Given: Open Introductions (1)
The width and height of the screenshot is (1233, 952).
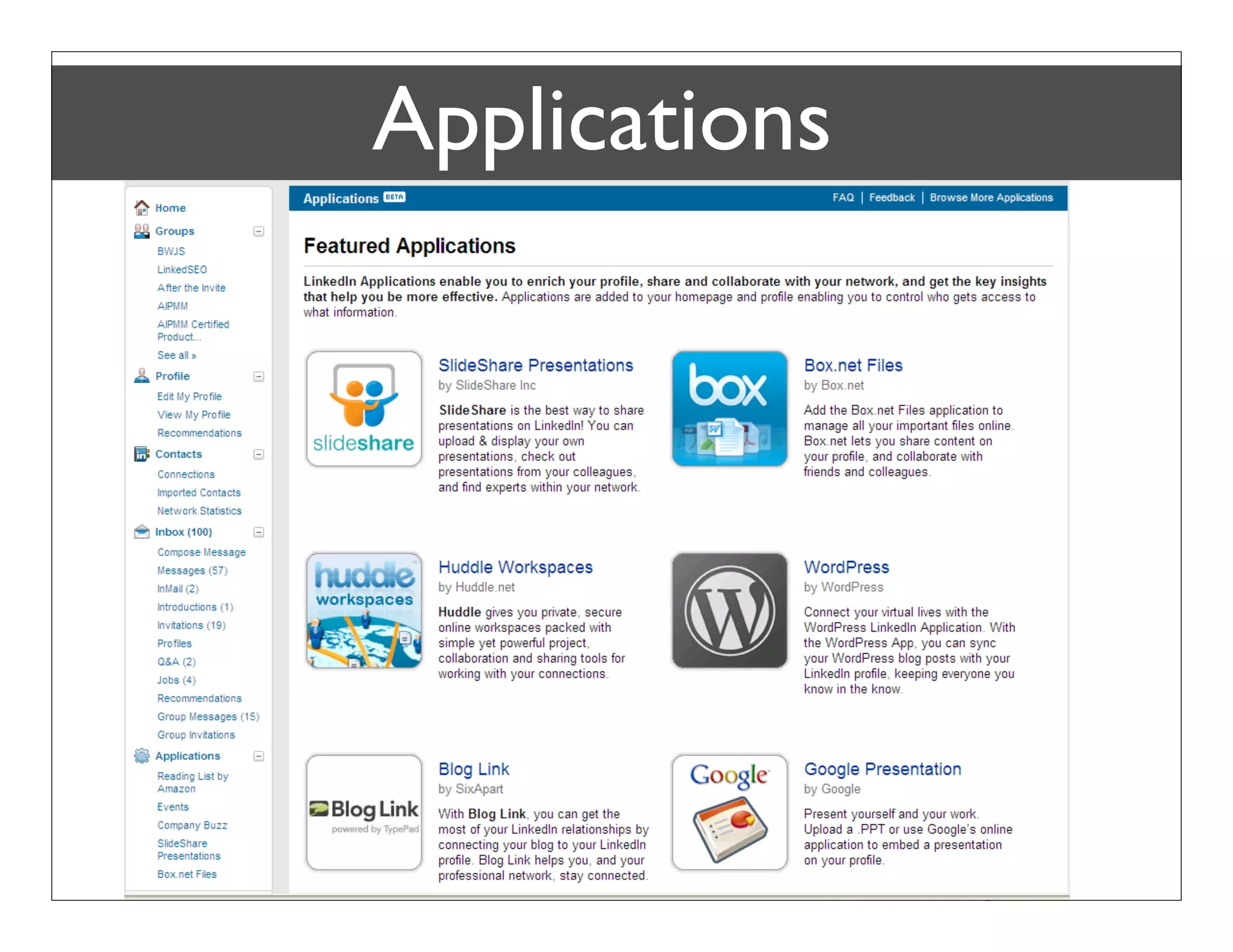Looking at the screenshot, I should (x=195, y=607).
